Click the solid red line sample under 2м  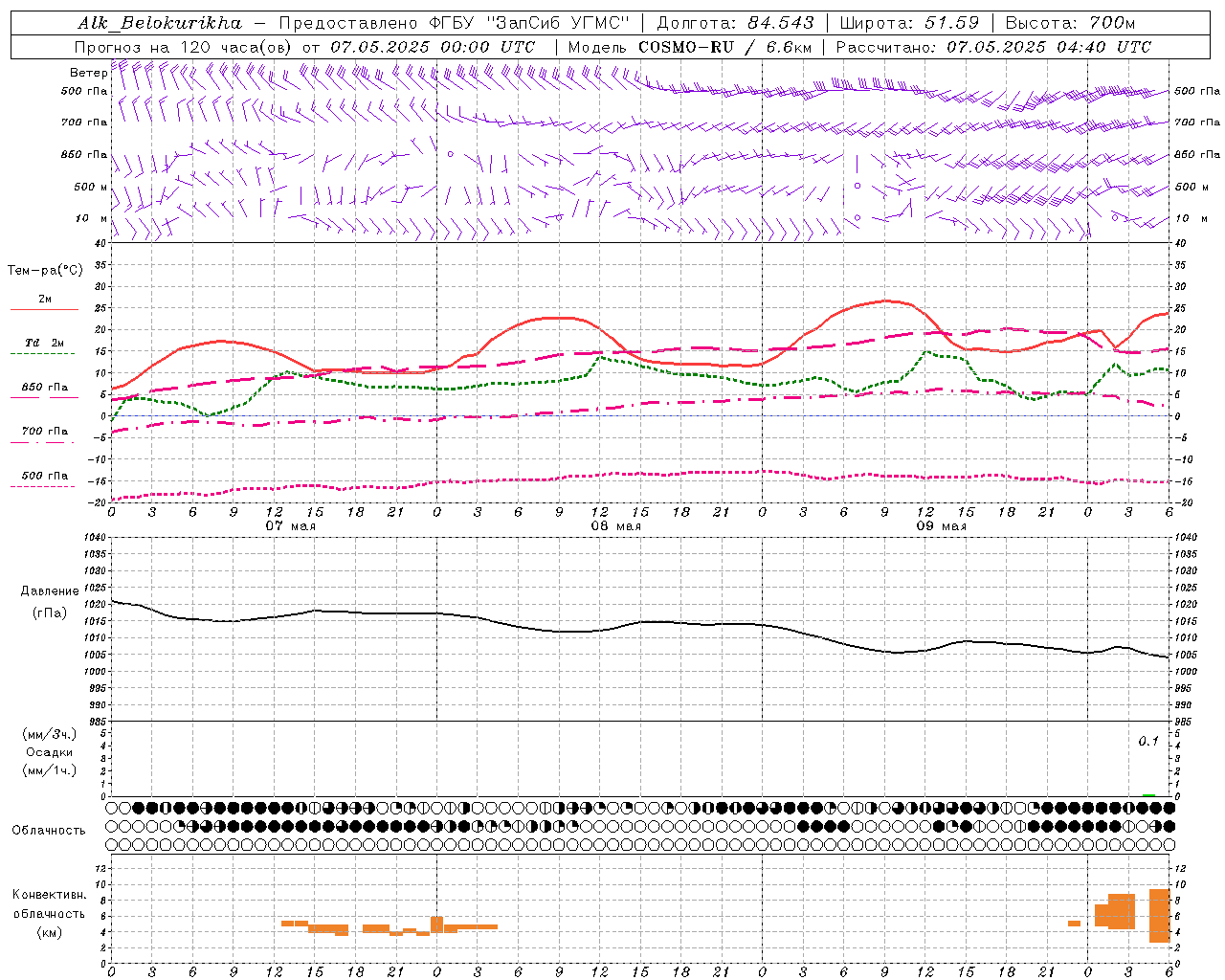(x=44, y=310)
